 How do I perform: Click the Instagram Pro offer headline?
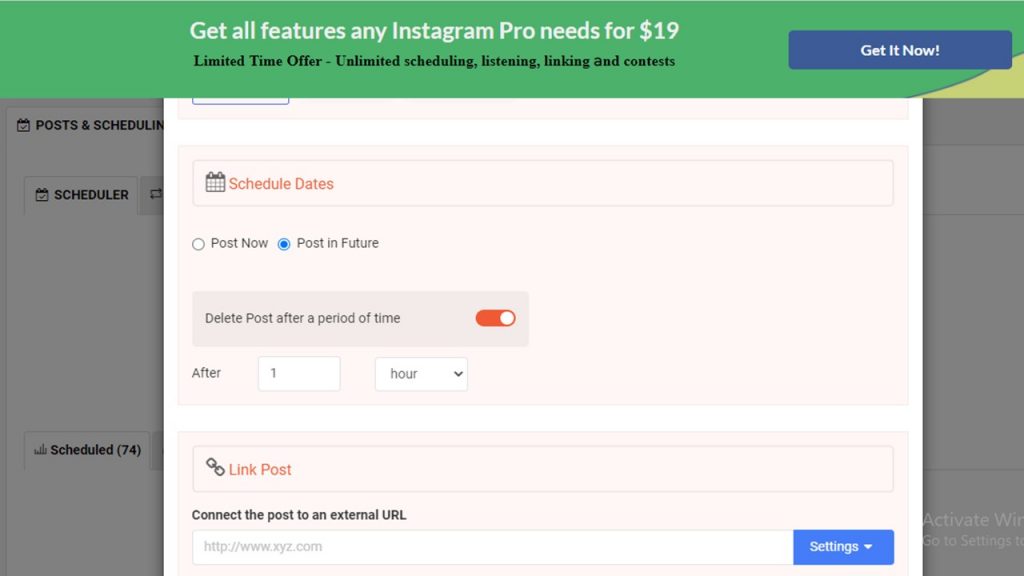tap(434, 31)
